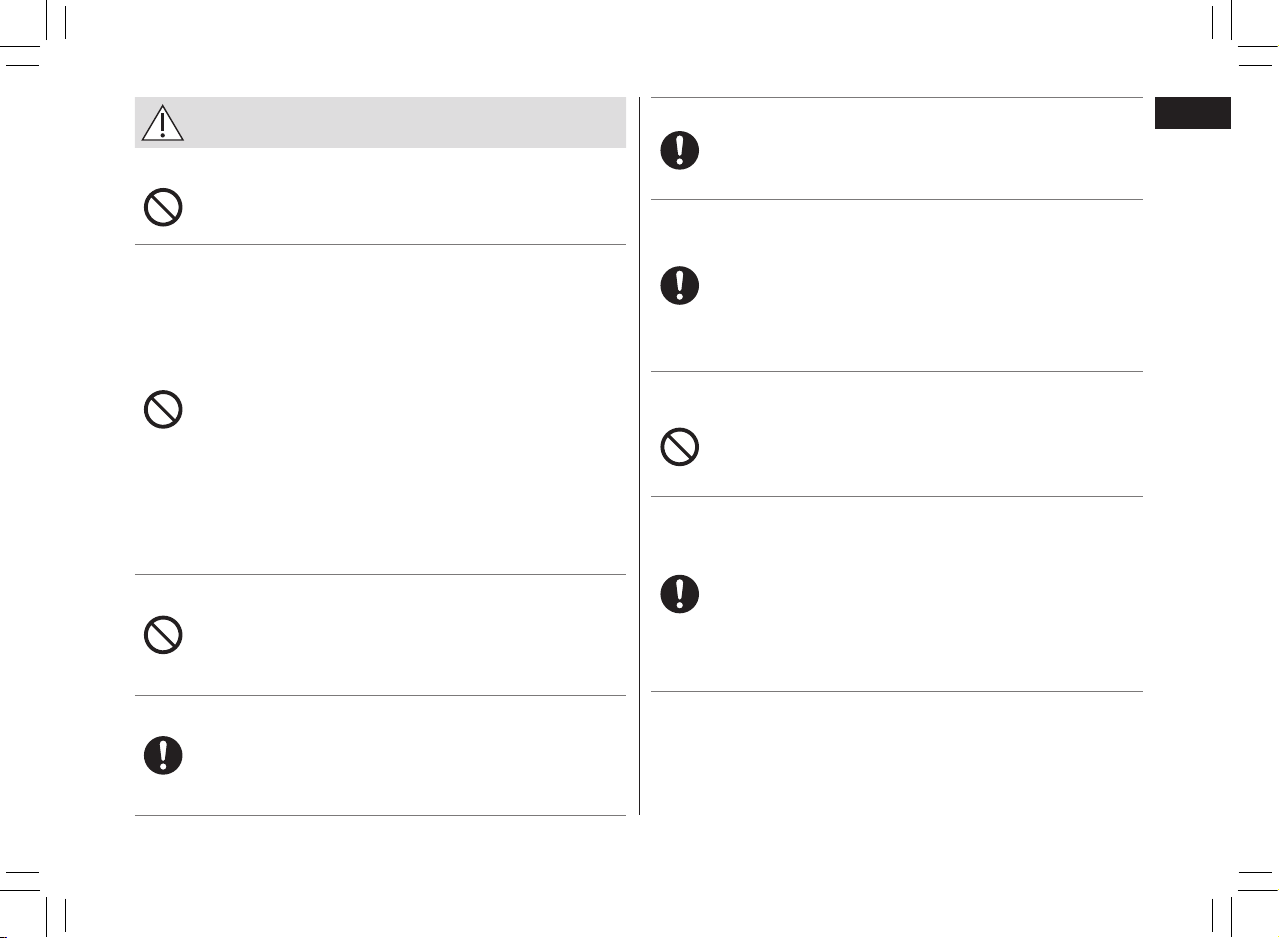Click the only prohibition icon in right column
The width and height of the screenshot is (1279, 938).
[x=680, y=447]
